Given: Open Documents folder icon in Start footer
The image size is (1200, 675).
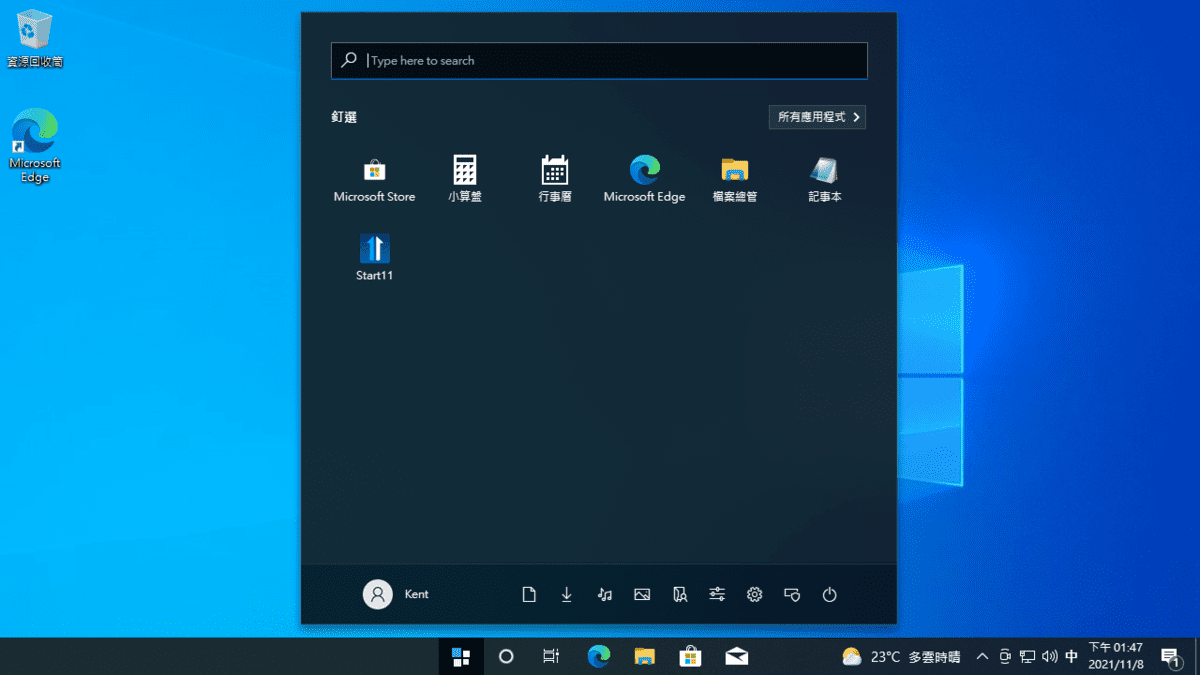Looking at the screenshot, I should click(x=529, y=595).
